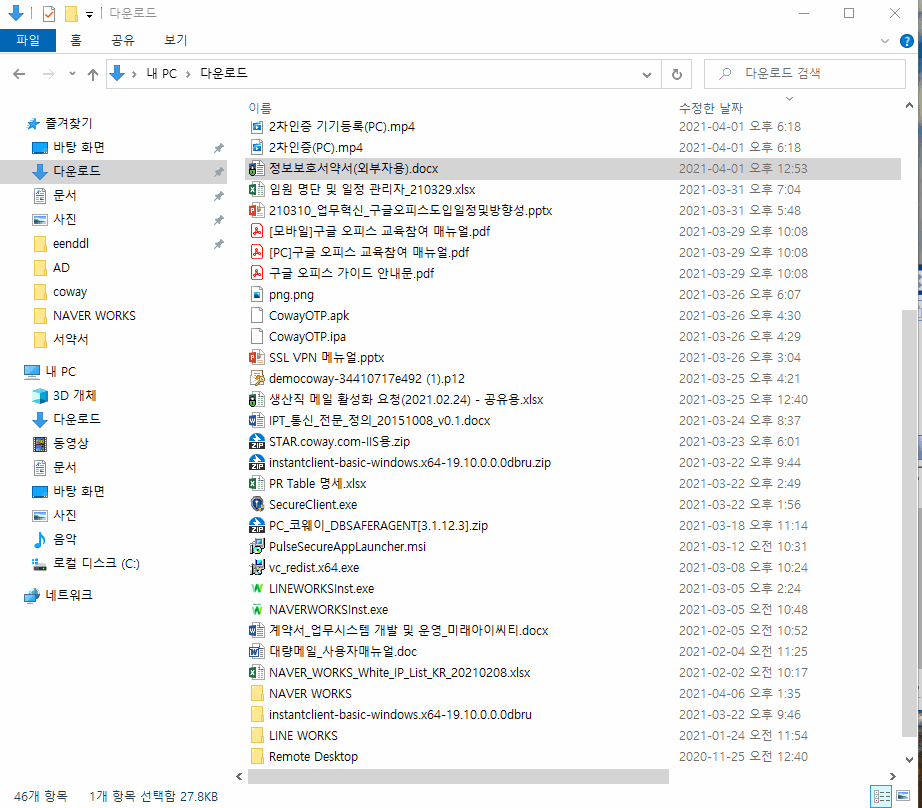The height and width of the screenshot is (808, 922).
Task: Select 음악 in the navigation pane
Action: [x=65, y=539]
